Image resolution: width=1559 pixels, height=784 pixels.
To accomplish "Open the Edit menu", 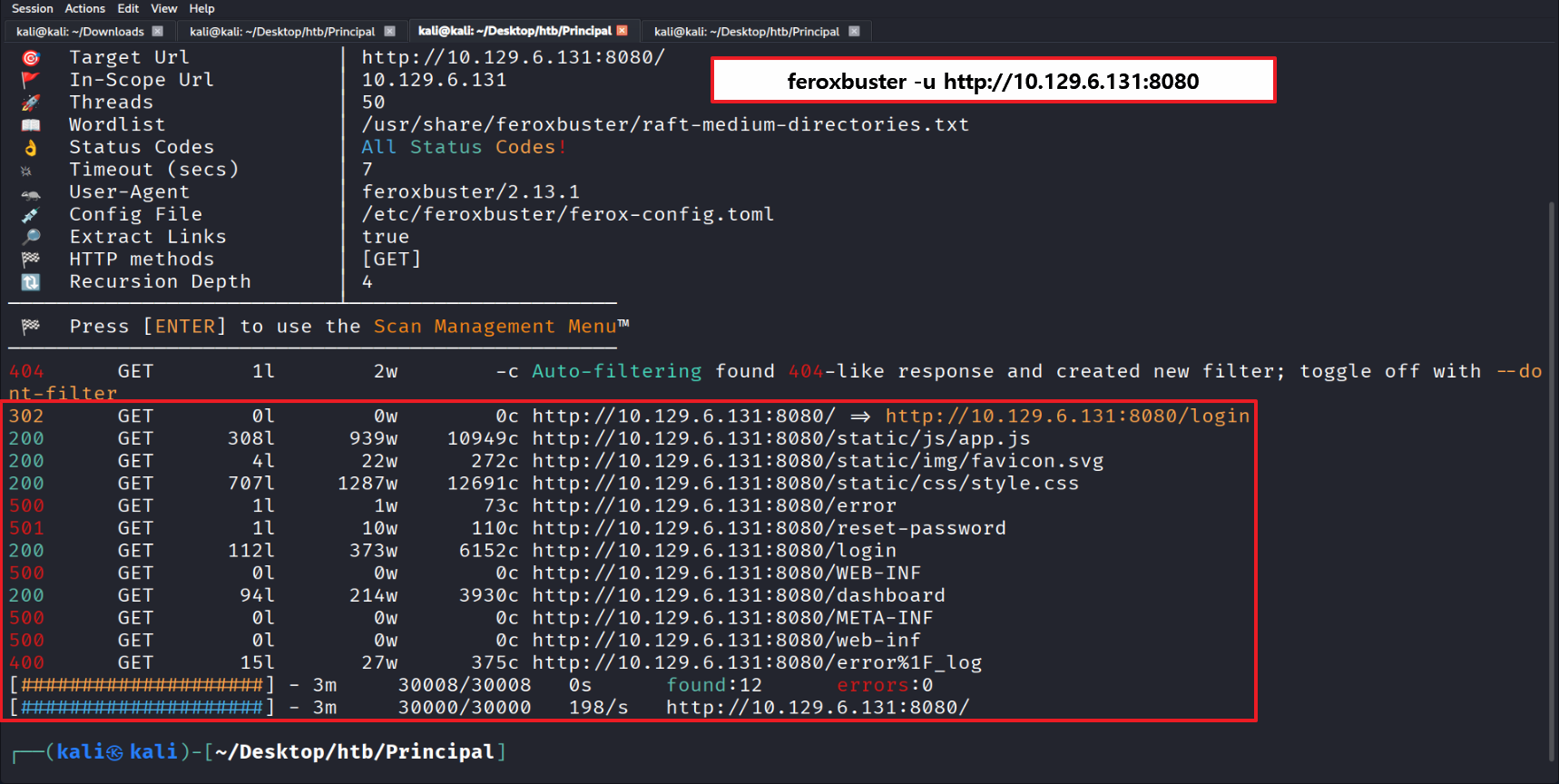I will (x=128, y=8).
